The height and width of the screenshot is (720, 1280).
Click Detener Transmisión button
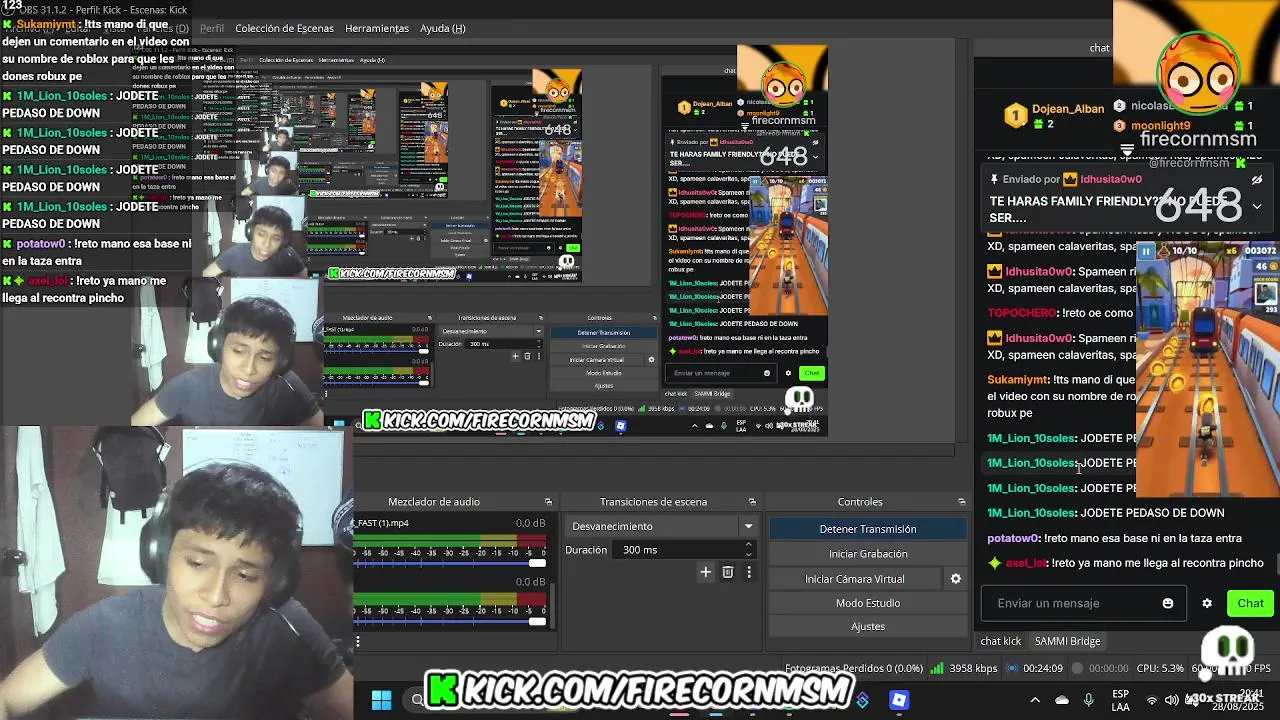tap(868, 529)
